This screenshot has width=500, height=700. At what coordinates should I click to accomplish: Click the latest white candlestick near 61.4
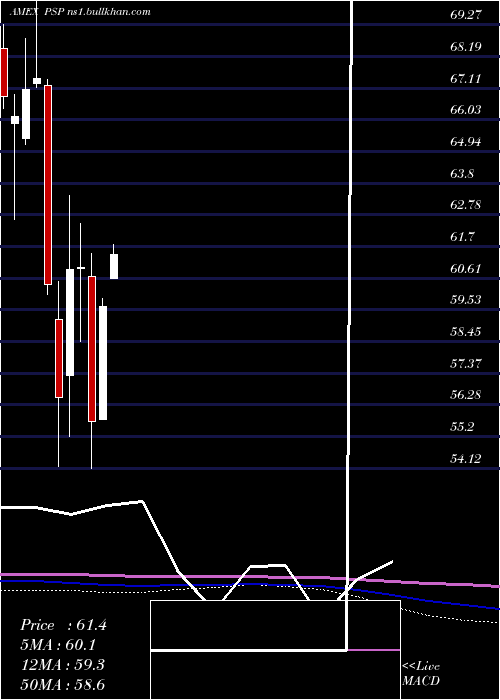[x=114, y=267]
